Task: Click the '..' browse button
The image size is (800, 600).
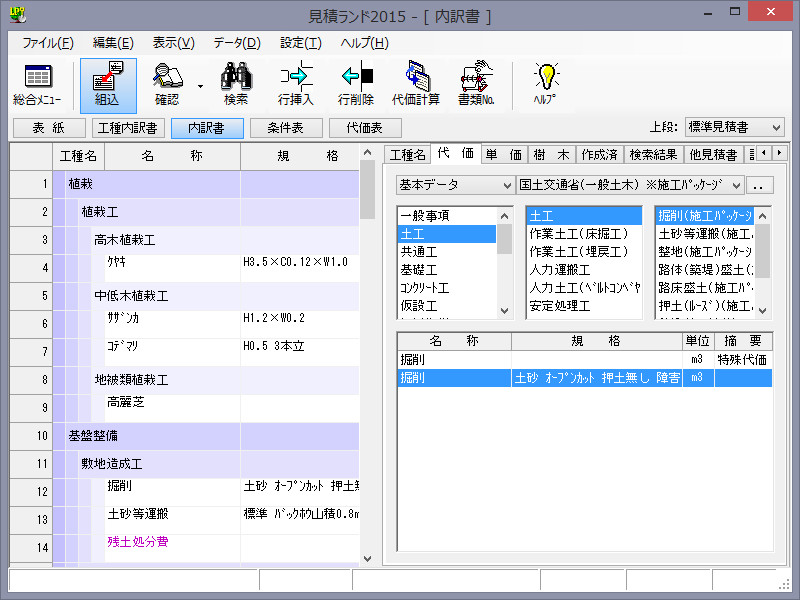Action: click(x=760, y=185)
